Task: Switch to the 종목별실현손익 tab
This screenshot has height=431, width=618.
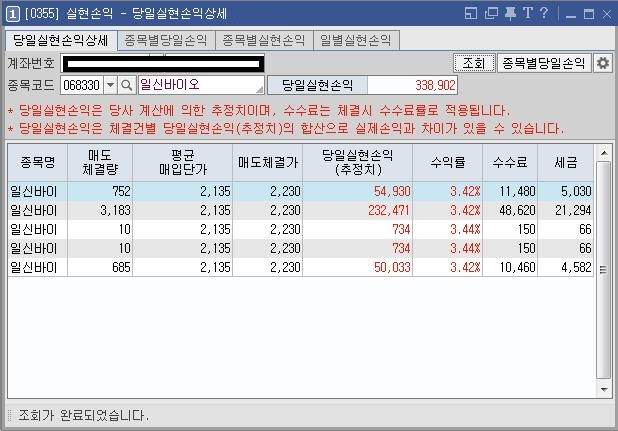Action: point(264,41)
